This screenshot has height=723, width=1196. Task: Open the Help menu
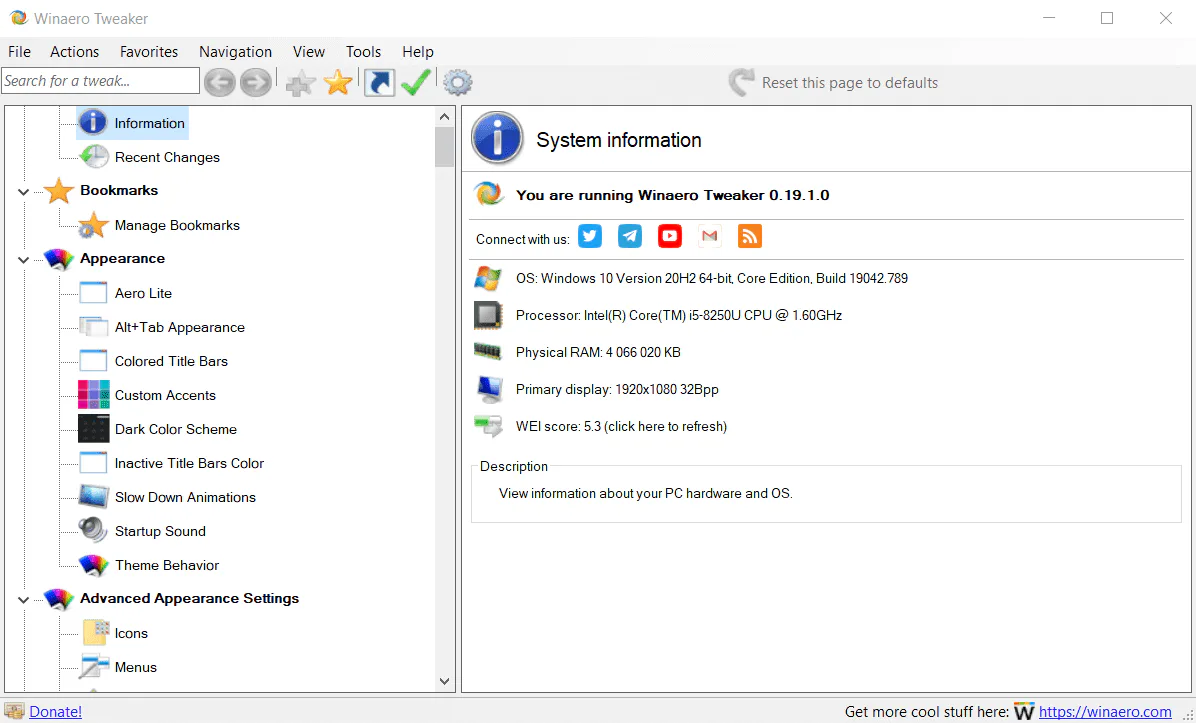pyautogui.click(x=418, y=52)
